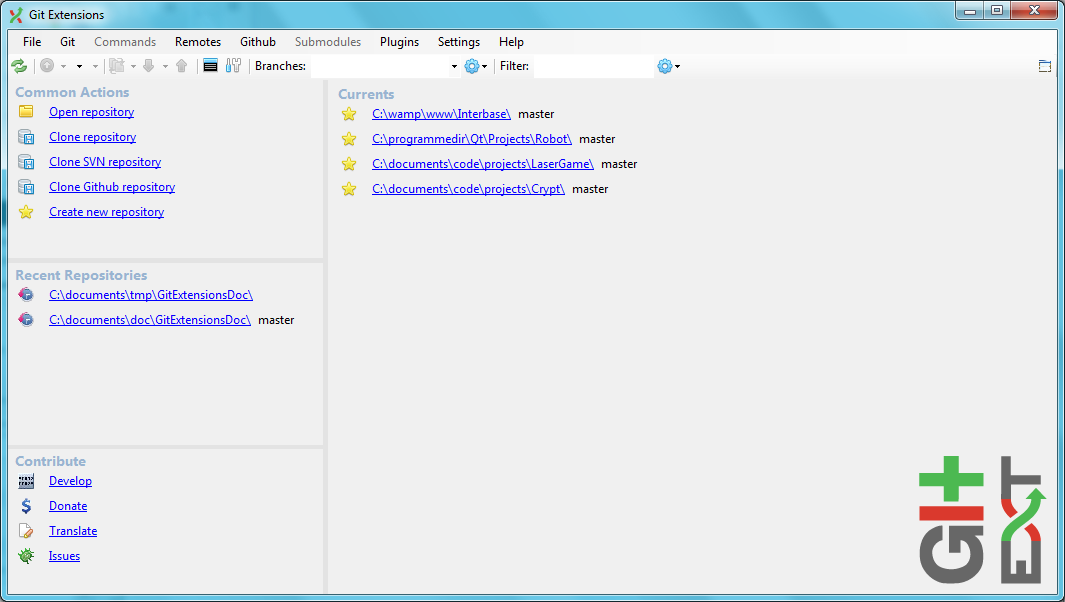This screenshot has height=602, width=1065.
Task: Click the grey circular toolbar button beside Refresh
Action: point(47,66)
